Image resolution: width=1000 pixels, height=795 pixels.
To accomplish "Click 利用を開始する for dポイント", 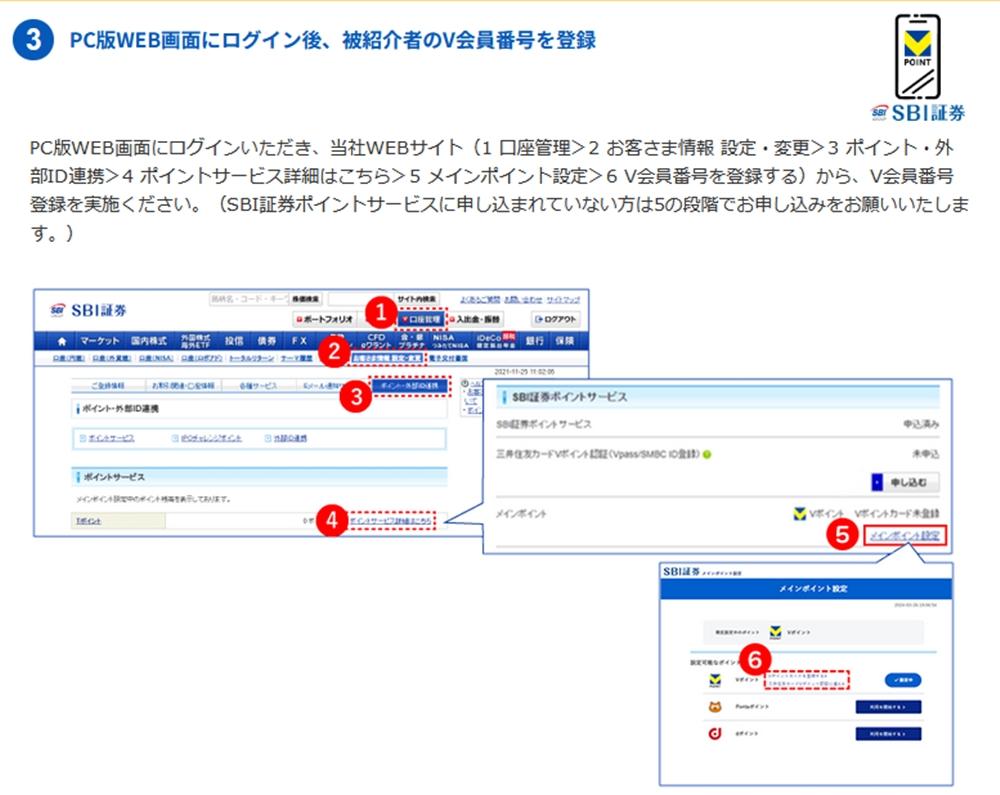I will tap(888, 734).
